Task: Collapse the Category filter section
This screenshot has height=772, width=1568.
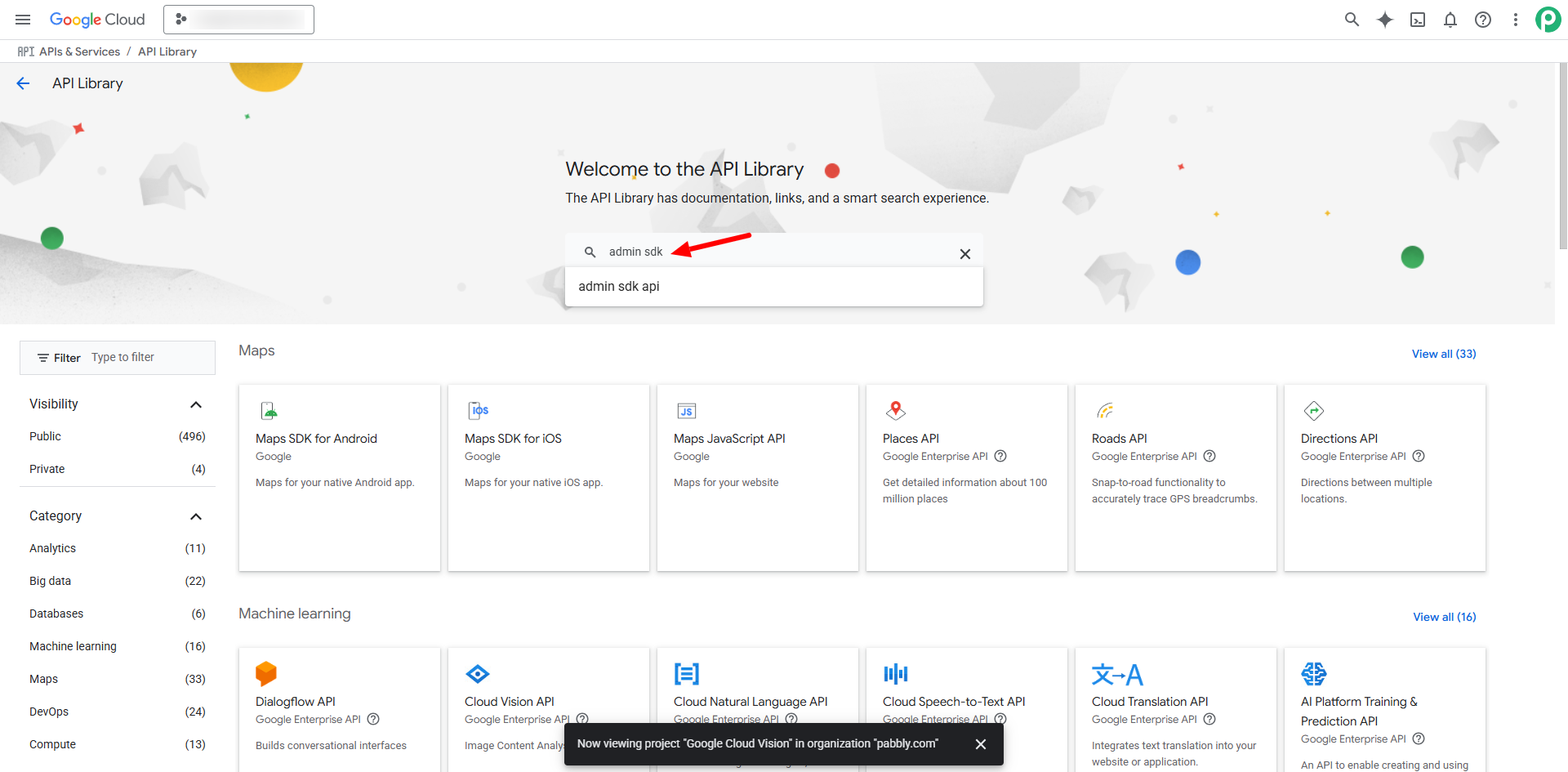Action: [196, 516]
